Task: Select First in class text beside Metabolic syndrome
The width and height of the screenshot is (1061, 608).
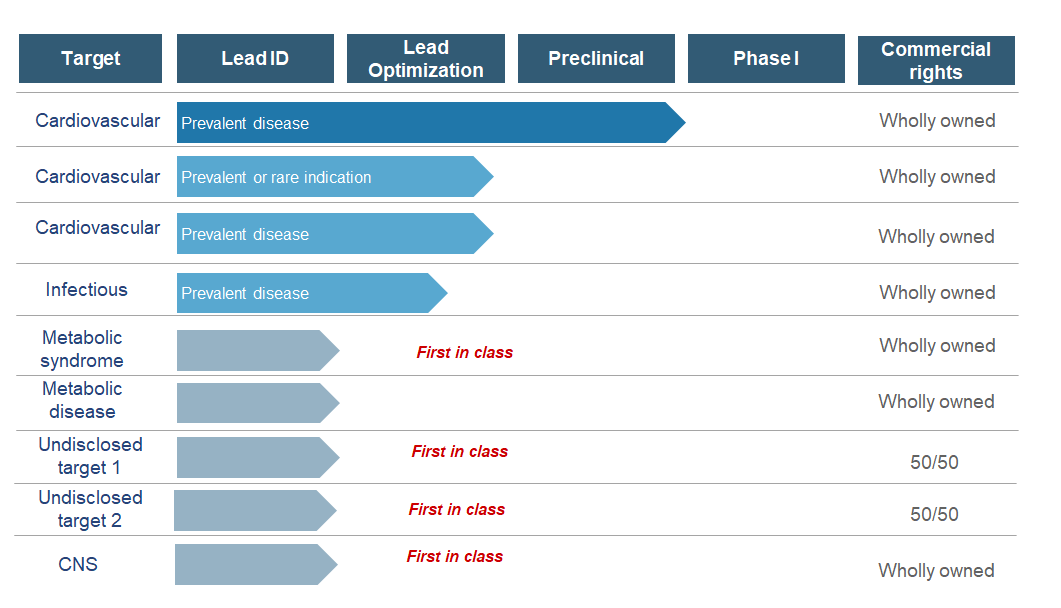Action: (x=464, y=352)
